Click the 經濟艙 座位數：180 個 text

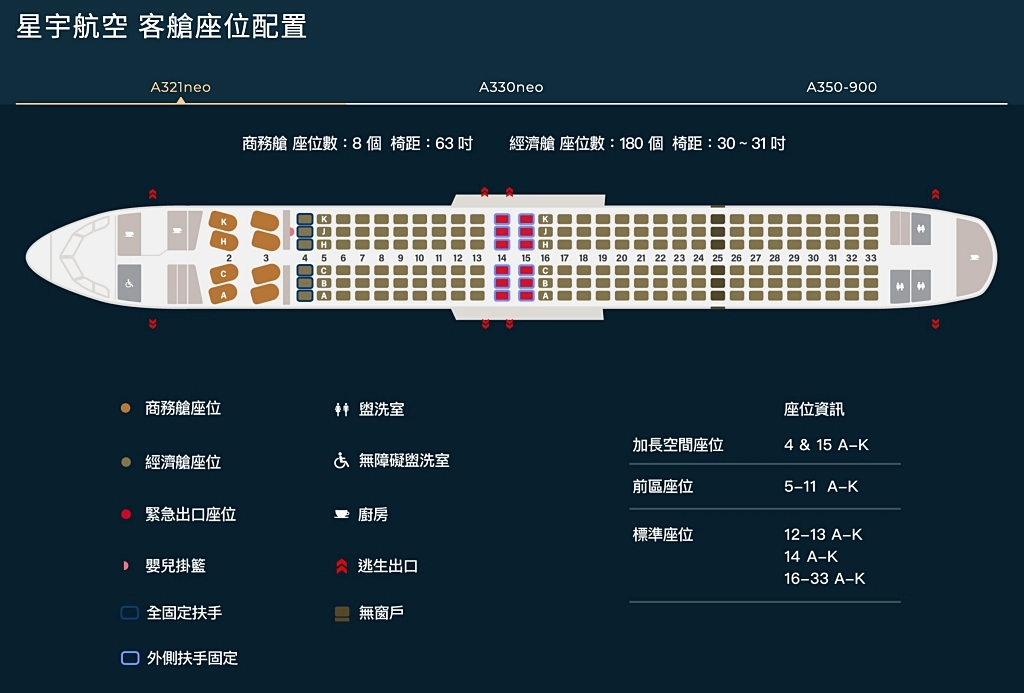point(586,144)
